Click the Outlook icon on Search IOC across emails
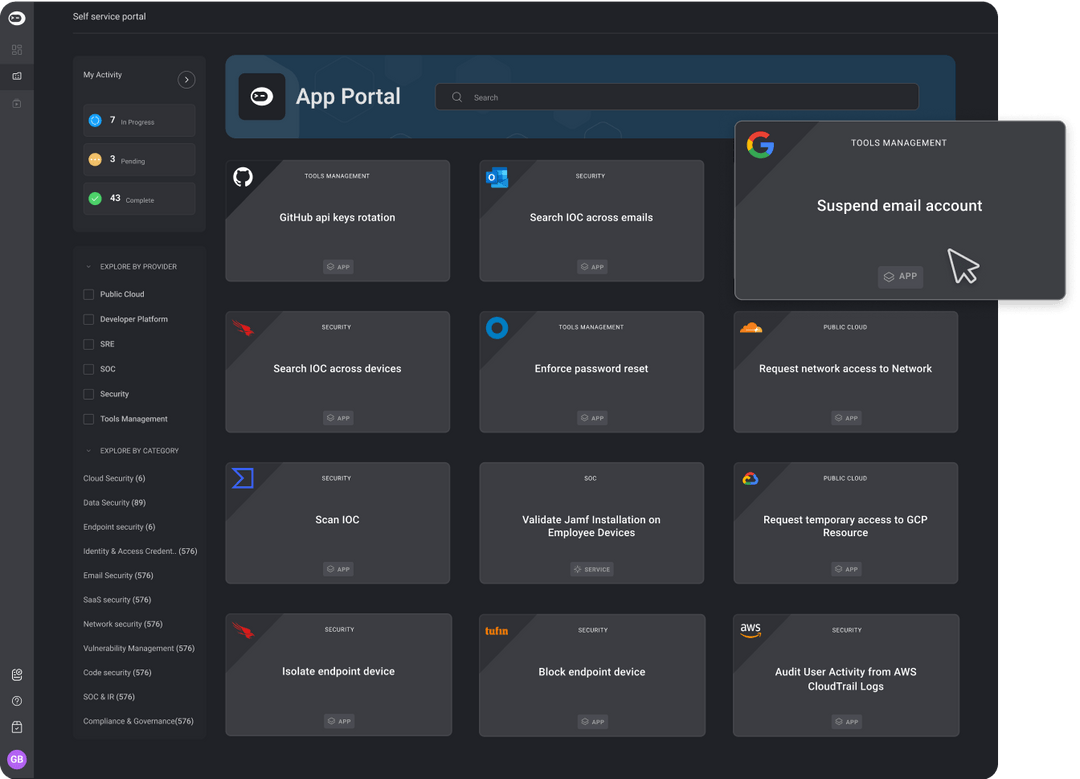The height and width of the screenshot is (779, 1080). pyautogui.click(x=497, y=176)
